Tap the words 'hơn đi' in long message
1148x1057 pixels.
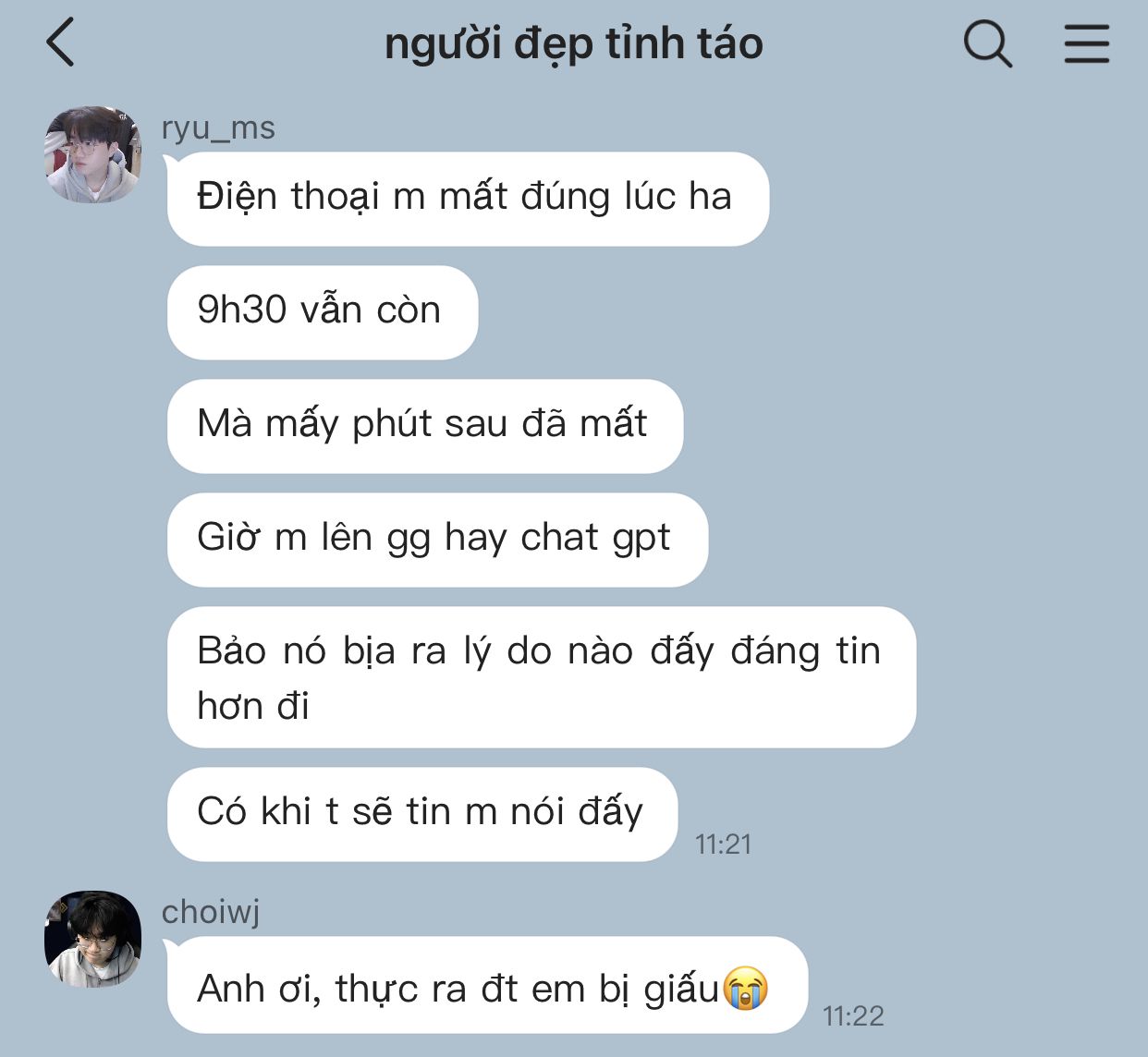(253, 707)
